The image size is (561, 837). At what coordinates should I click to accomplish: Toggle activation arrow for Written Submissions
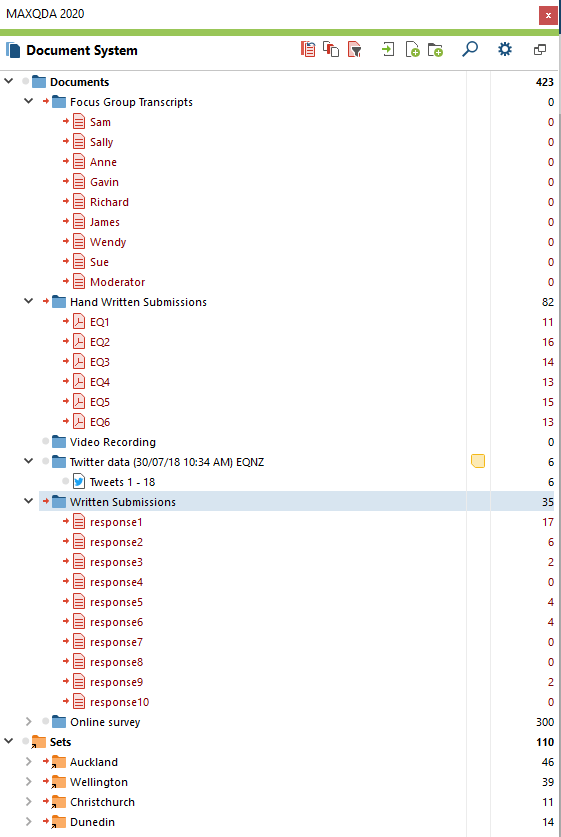pos(46,501)
